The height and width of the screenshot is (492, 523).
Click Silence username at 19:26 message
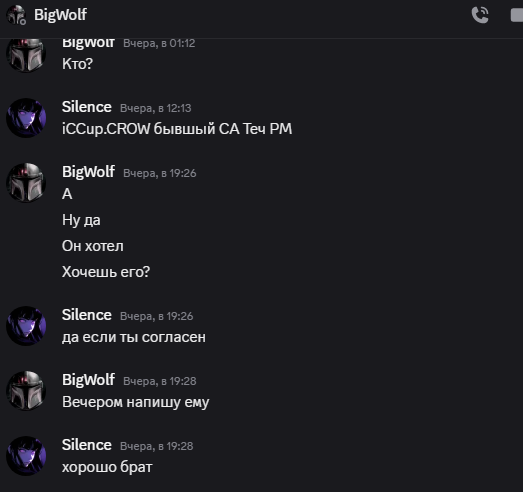pos(87,315)
